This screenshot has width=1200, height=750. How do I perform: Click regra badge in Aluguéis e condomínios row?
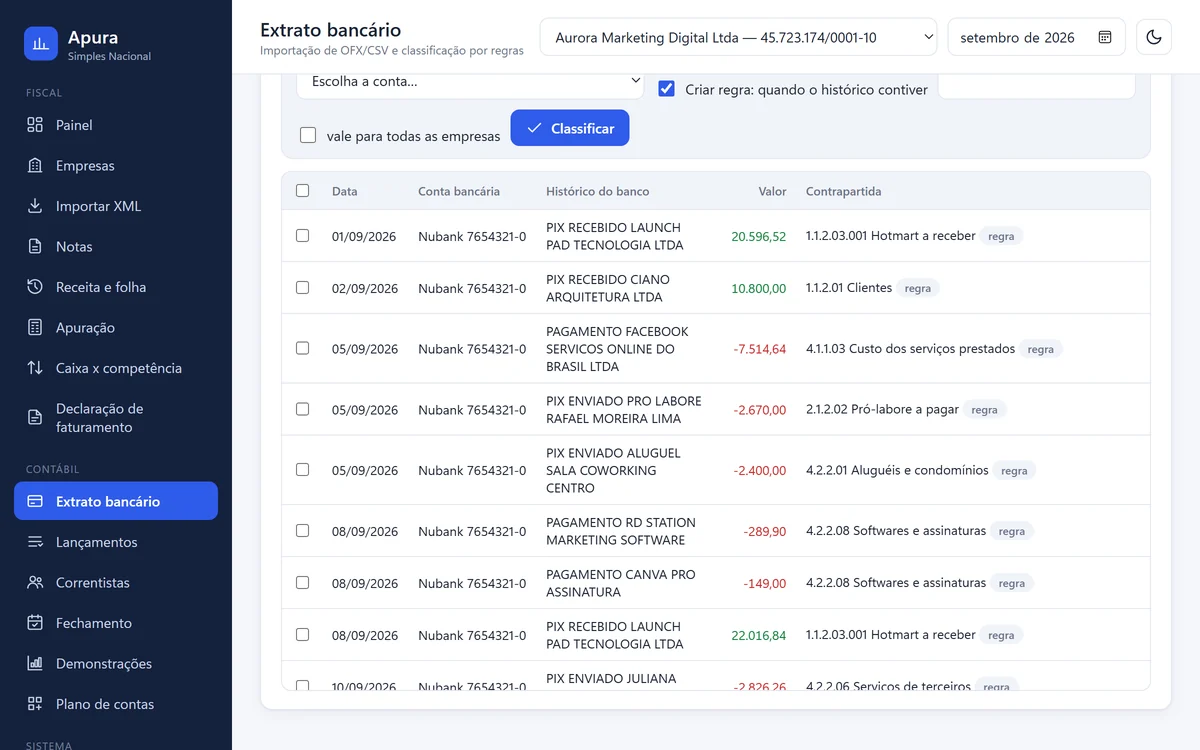1014,470
